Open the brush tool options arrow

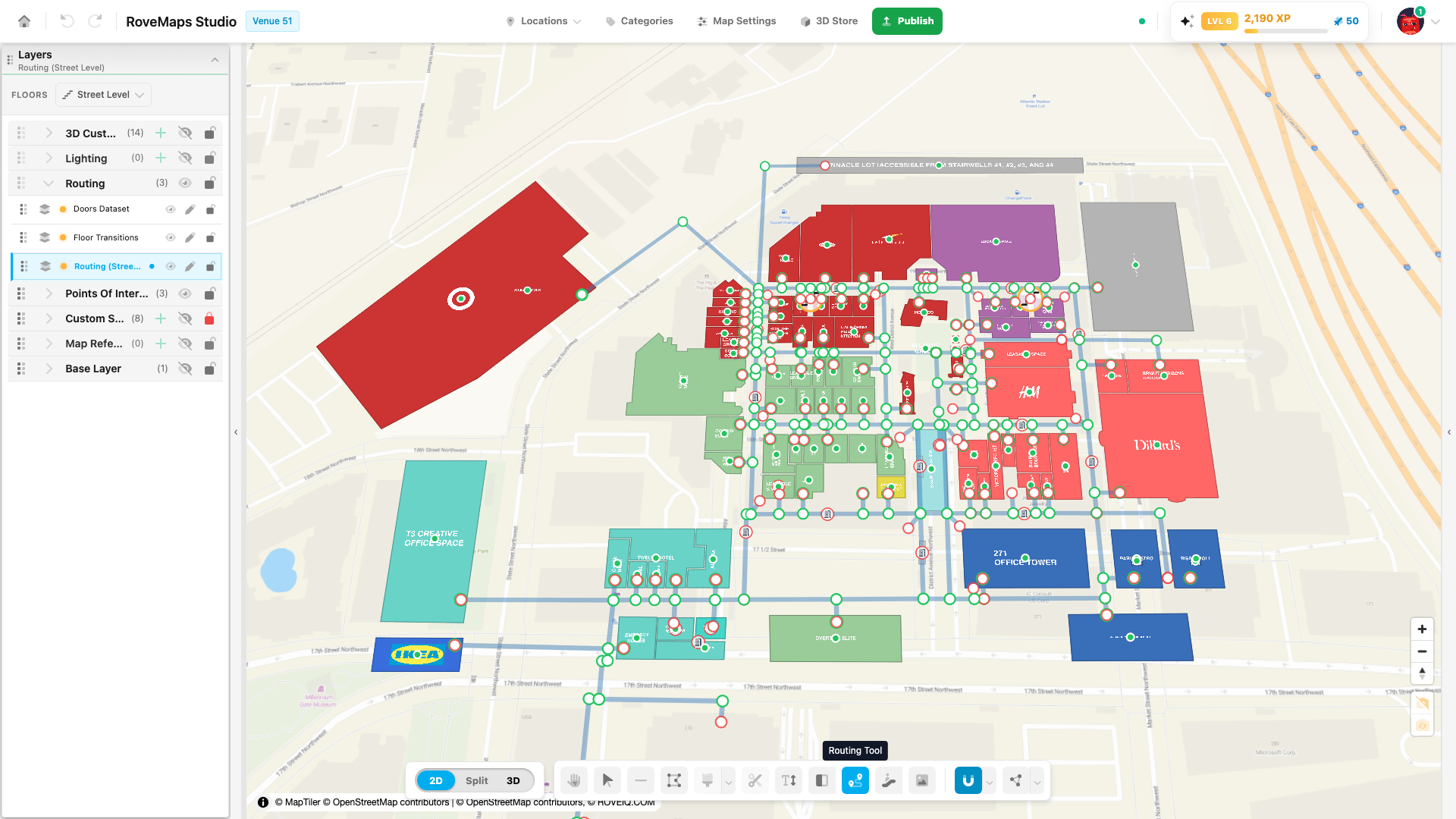coord(729,780)
